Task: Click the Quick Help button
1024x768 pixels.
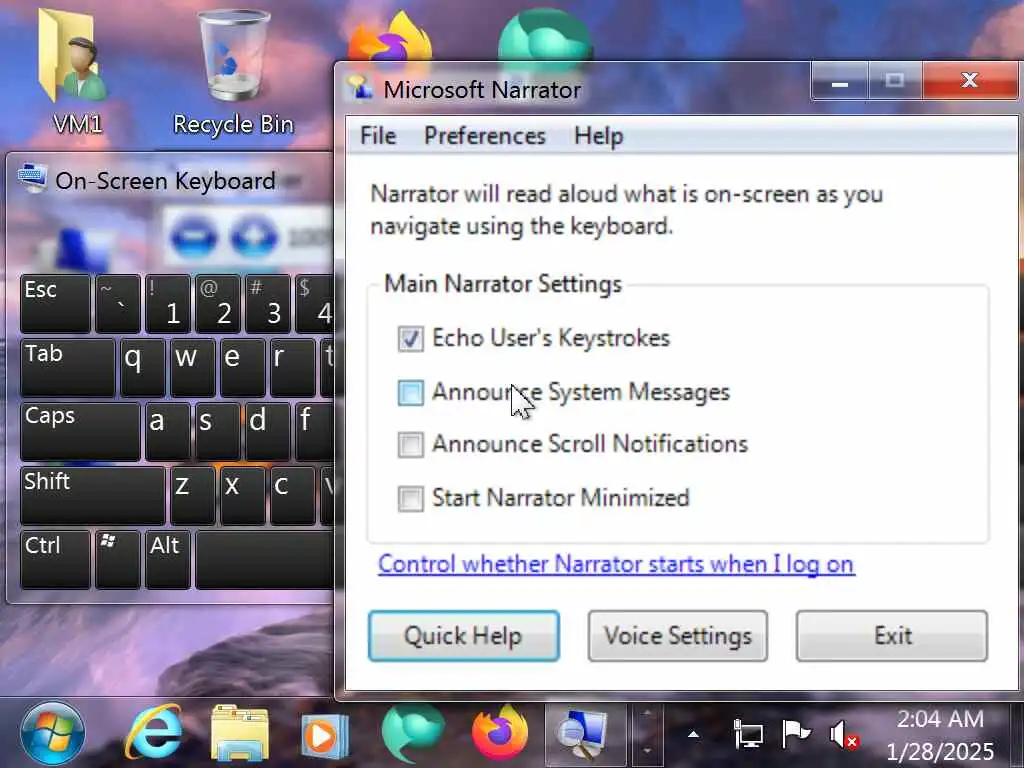Action: click(x=464, y=636)
